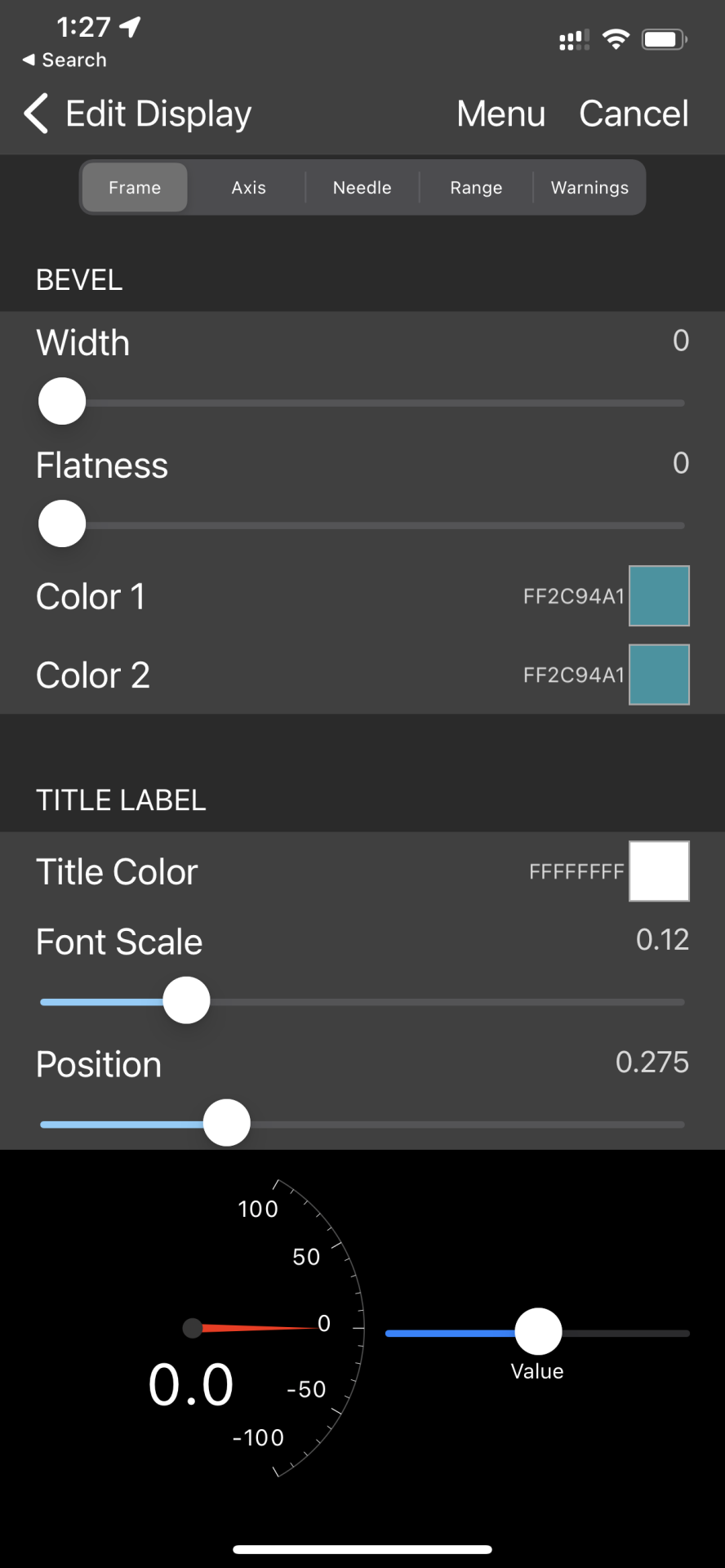Open the Menu button
This screenshot has width=725, height=1568.
pyautogui.click(x=500, y=114)
